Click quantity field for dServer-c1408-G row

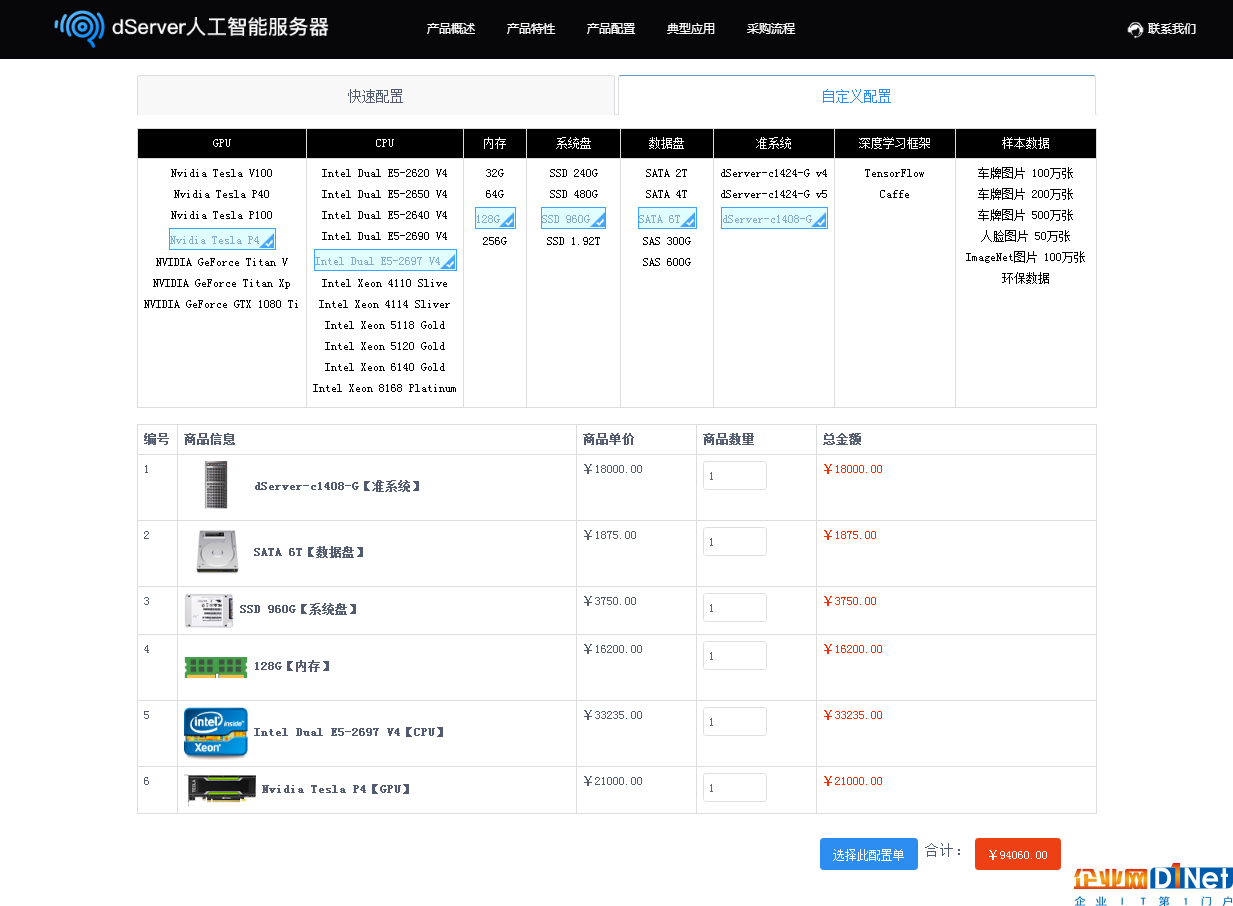coord(735,476)
